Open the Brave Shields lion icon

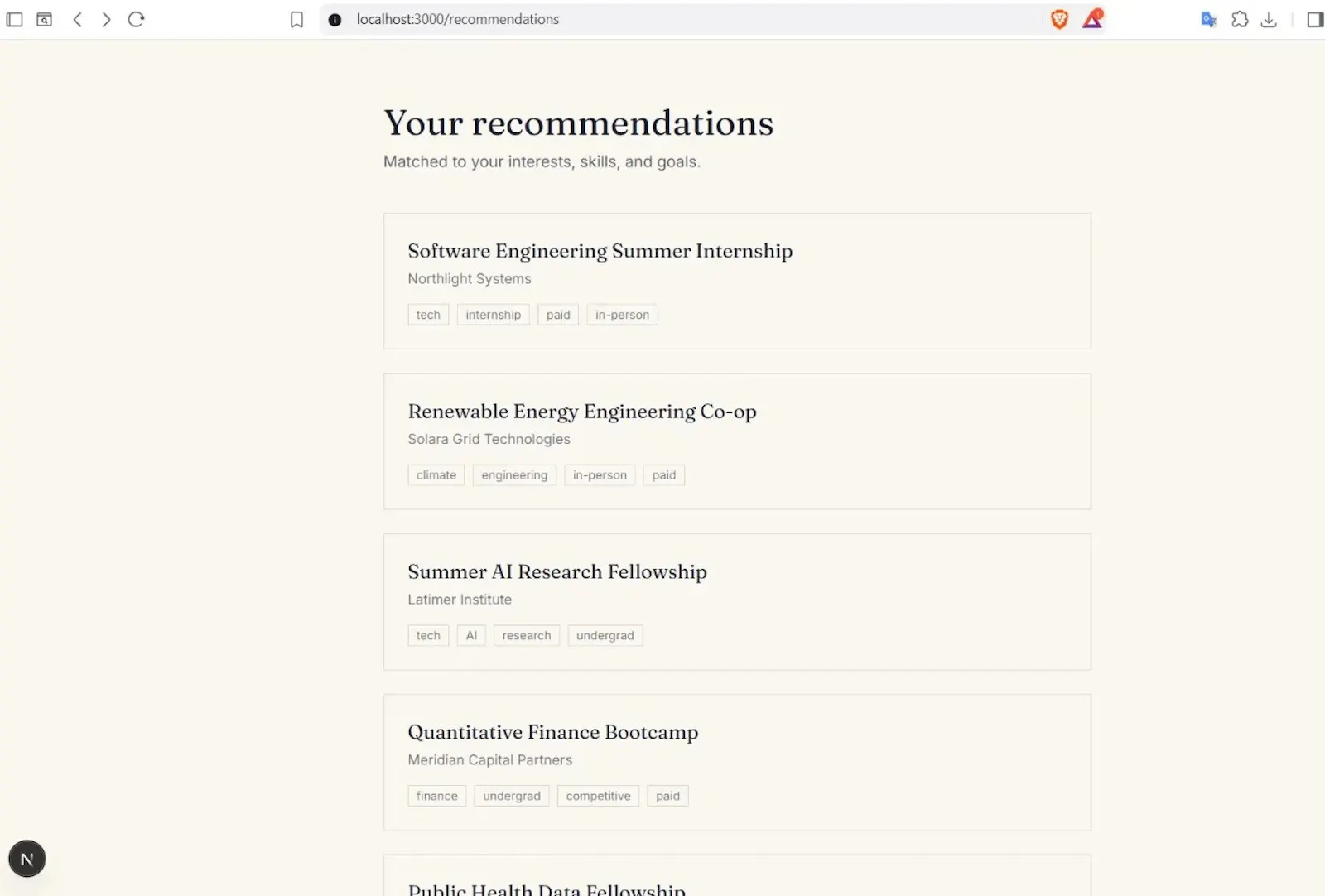click(1059, 19)
